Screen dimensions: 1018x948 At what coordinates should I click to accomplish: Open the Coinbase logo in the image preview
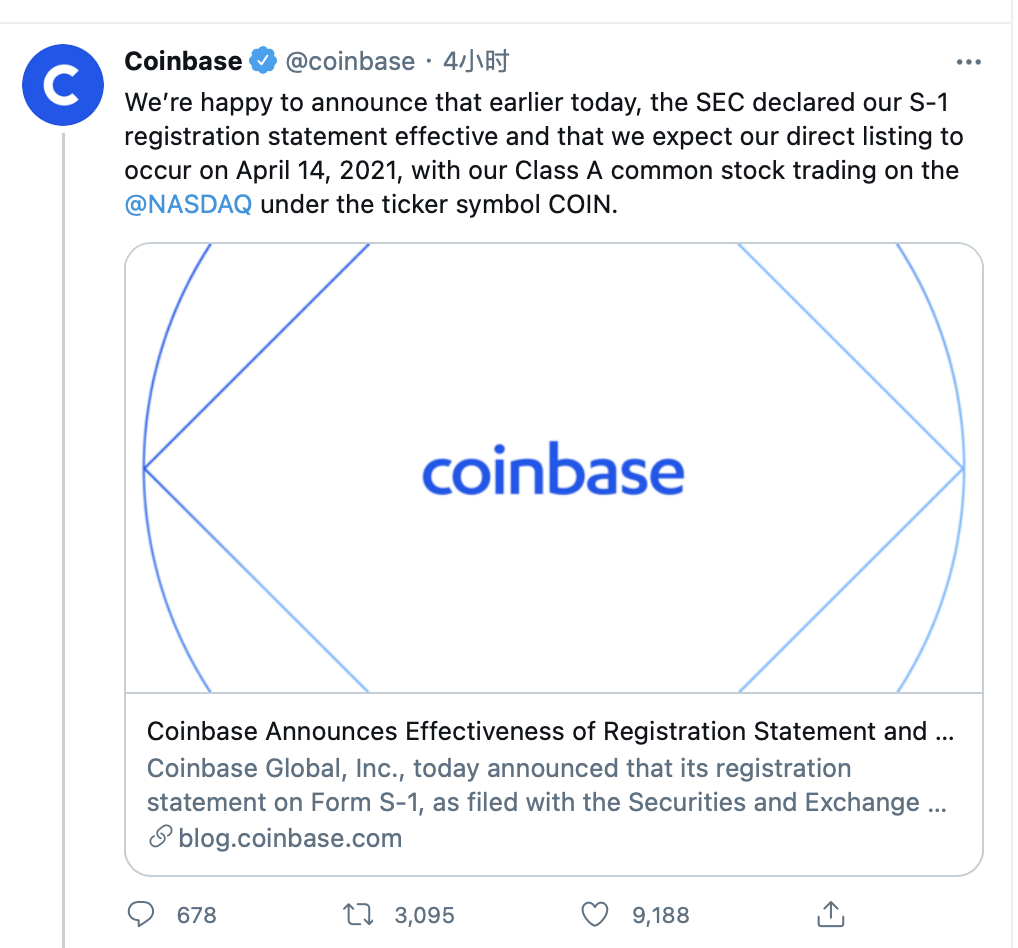[554, 469]
